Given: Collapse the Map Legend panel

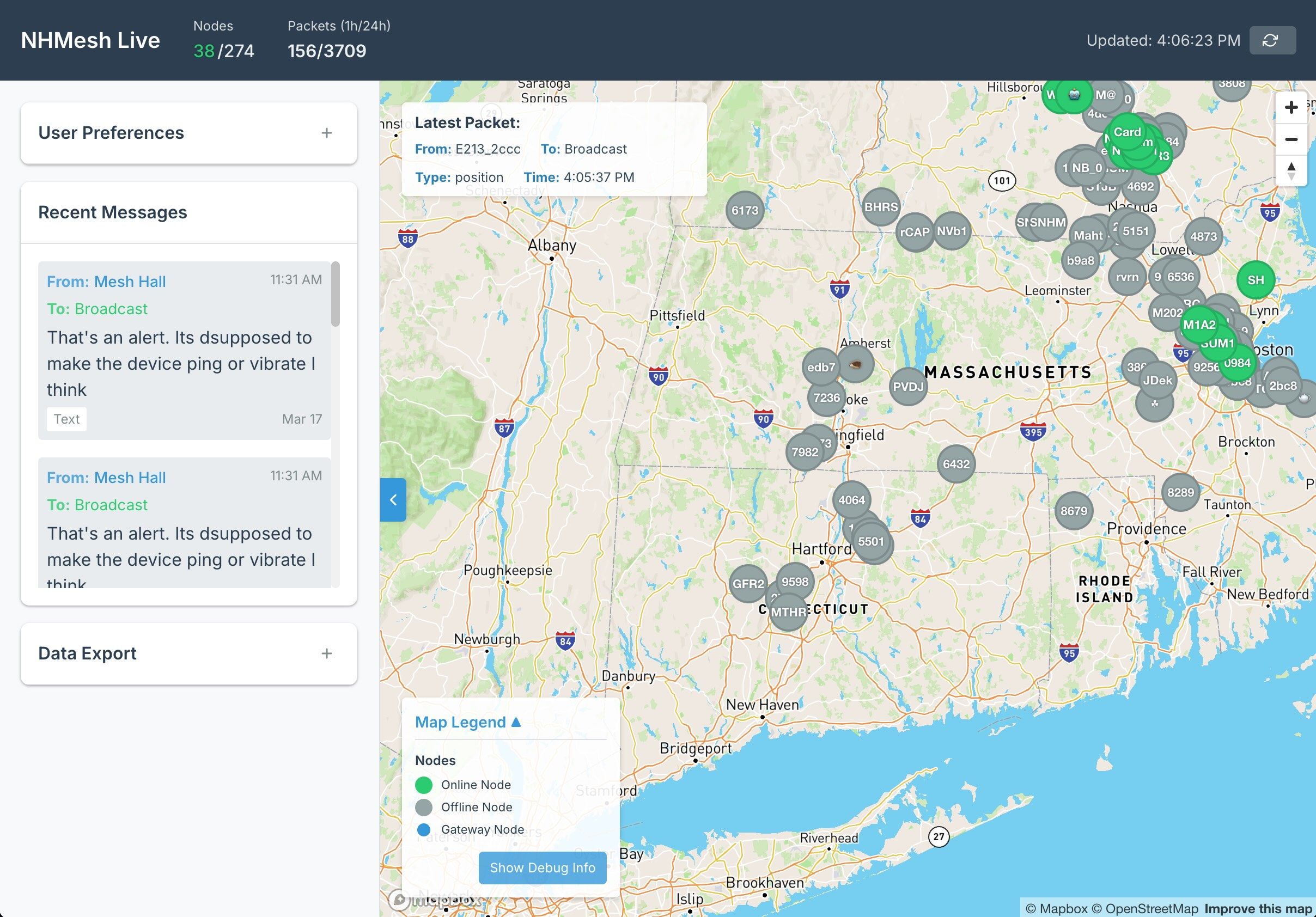Looking at the screenshot, I should [468, 722].
